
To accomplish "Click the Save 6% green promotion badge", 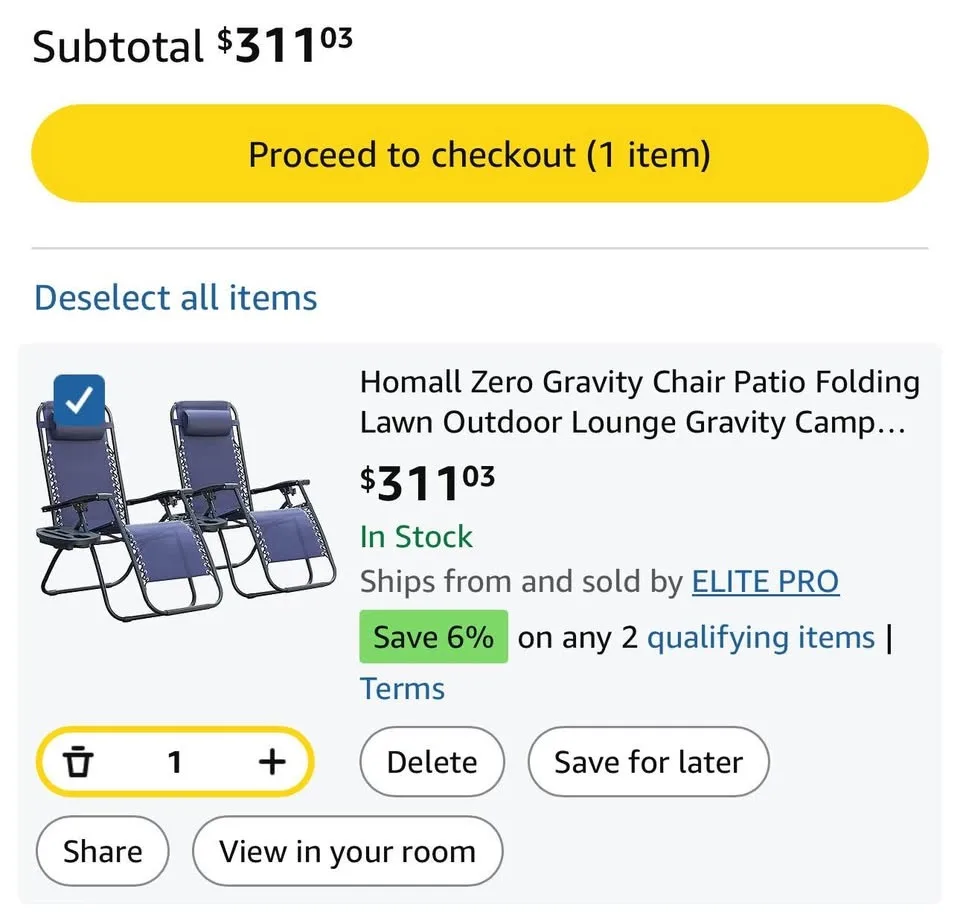I will click(x=433, y=637).
